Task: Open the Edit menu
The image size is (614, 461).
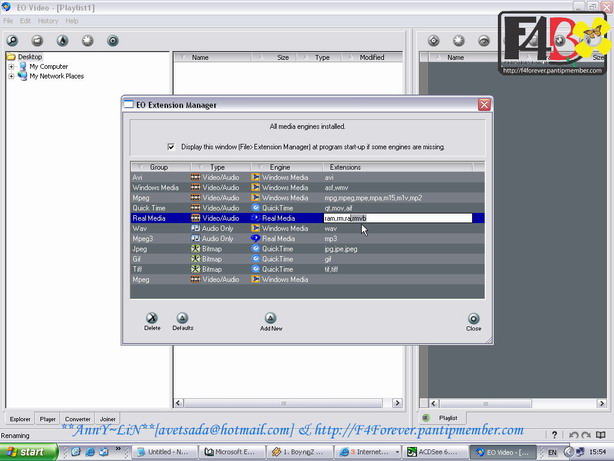Action: 25,21
